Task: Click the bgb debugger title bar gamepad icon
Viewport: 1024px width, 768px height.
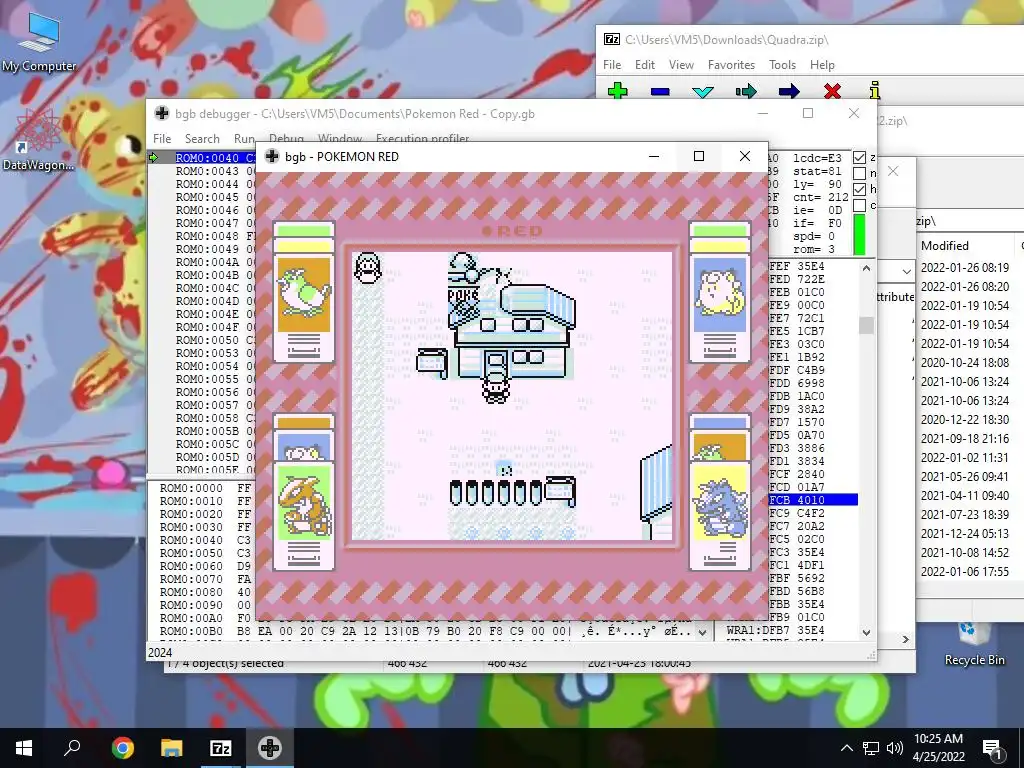Action: [x=161, y=114]
